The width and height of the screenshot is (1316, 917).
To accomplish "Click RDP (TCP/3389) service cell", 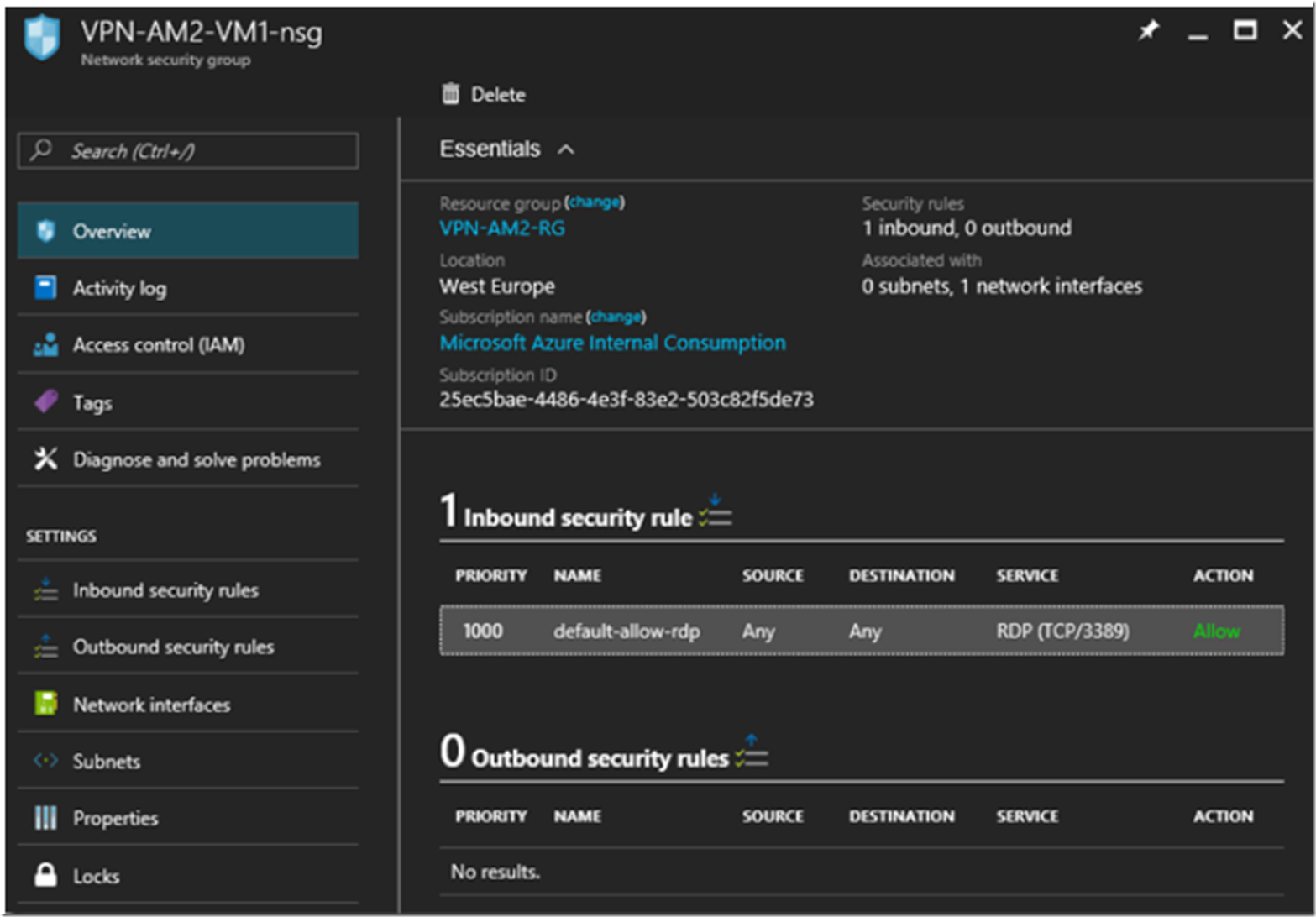I will pos(1062,631).
